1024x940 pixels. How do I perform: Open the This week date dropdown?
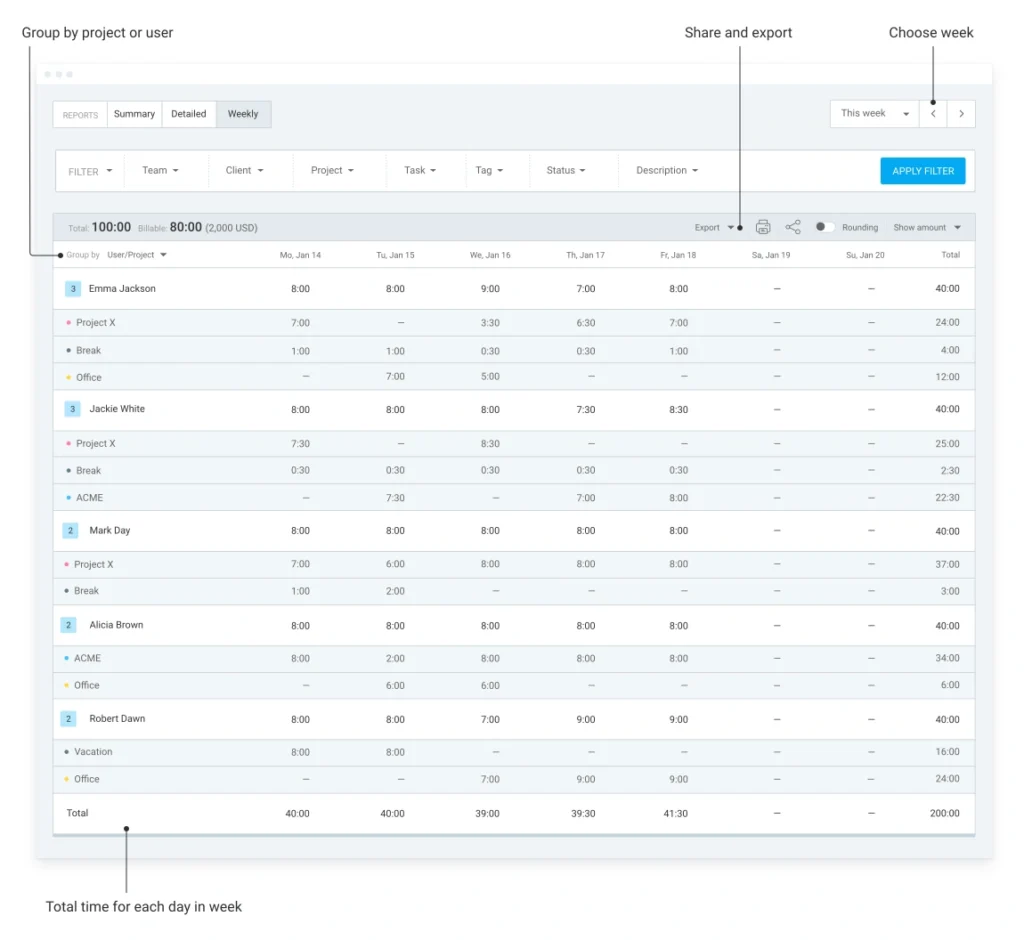874,114
